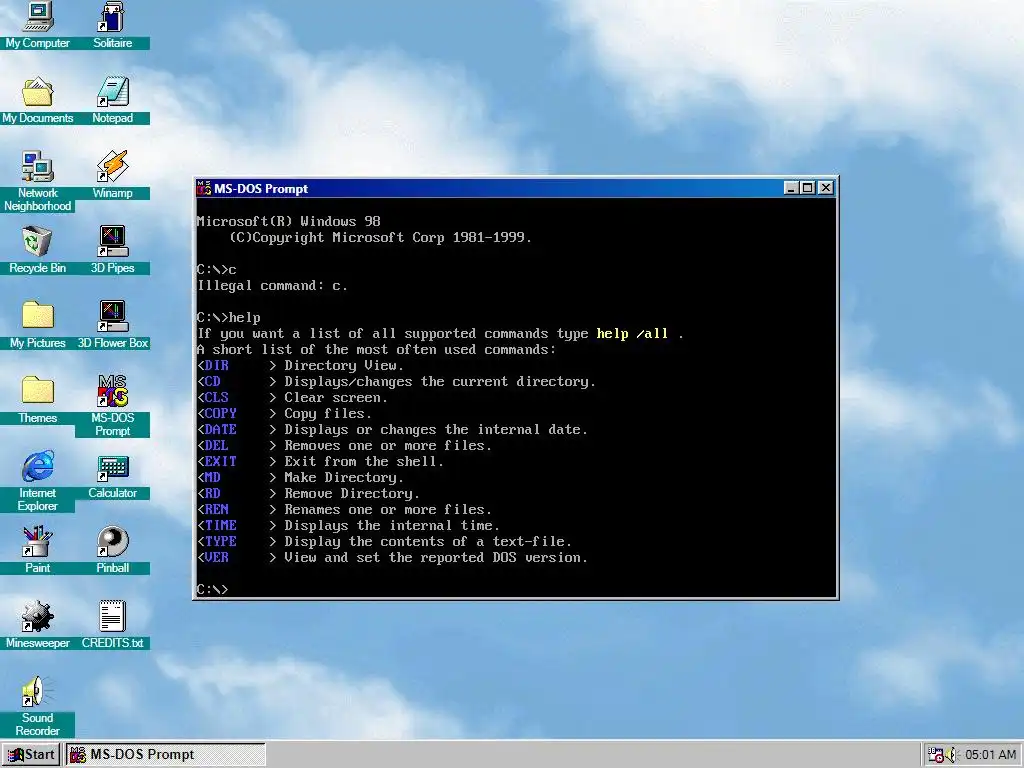This screenshot has width=1024, height=768.
Task: Launch the Internet Explorer icon
Action: 37,481
